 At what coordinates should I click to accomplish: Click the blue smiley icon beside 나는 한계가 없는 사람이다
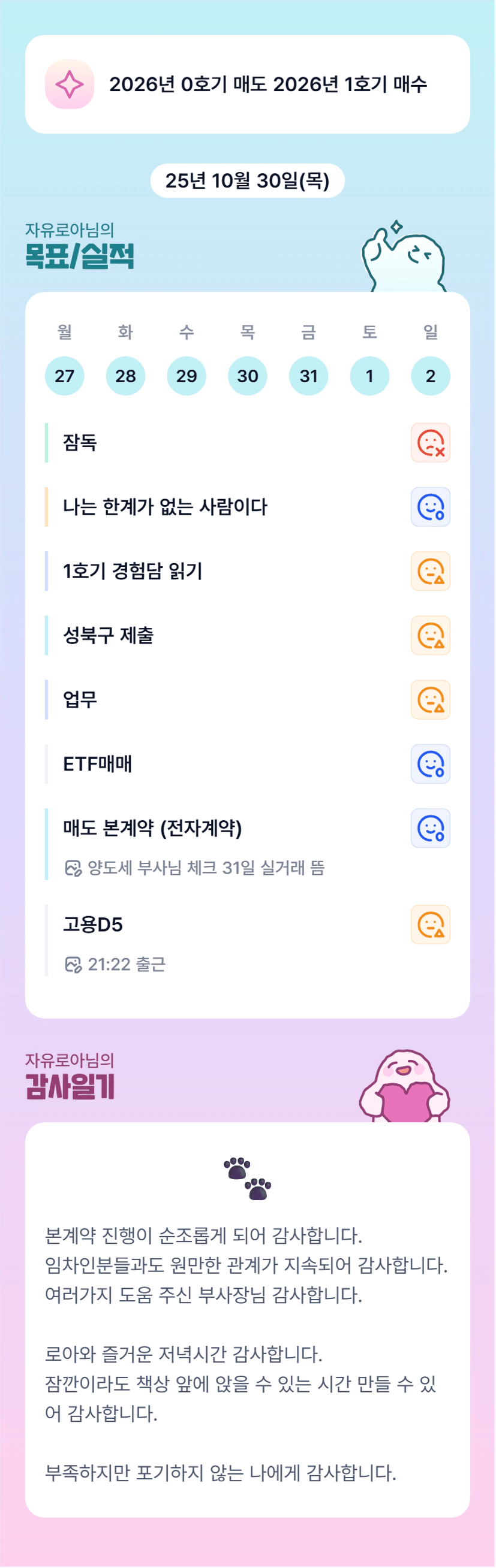[x=430, y=507]
